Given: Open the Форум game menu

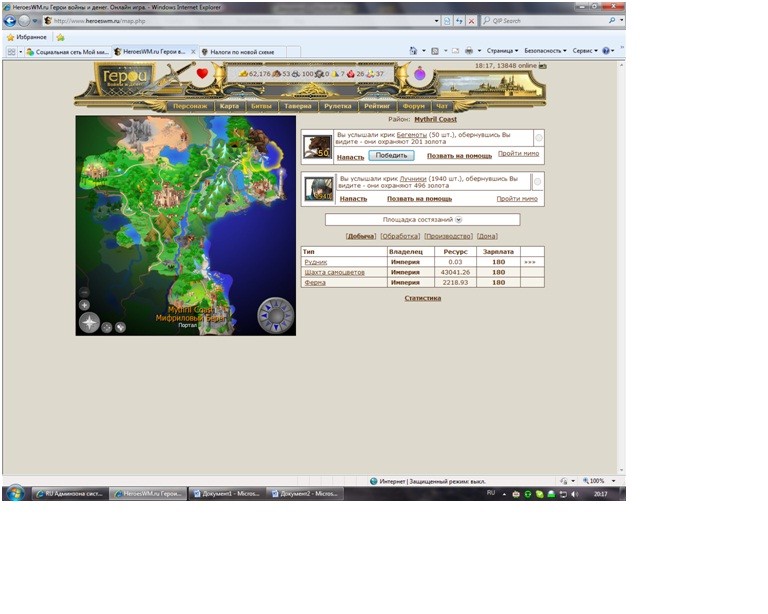Looking at the screenshot, I should [413, 106].
